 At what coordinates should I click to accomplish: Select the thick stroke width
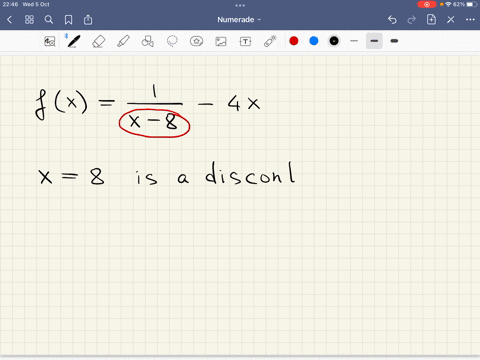pyautogui.click(x=394, y=41)
